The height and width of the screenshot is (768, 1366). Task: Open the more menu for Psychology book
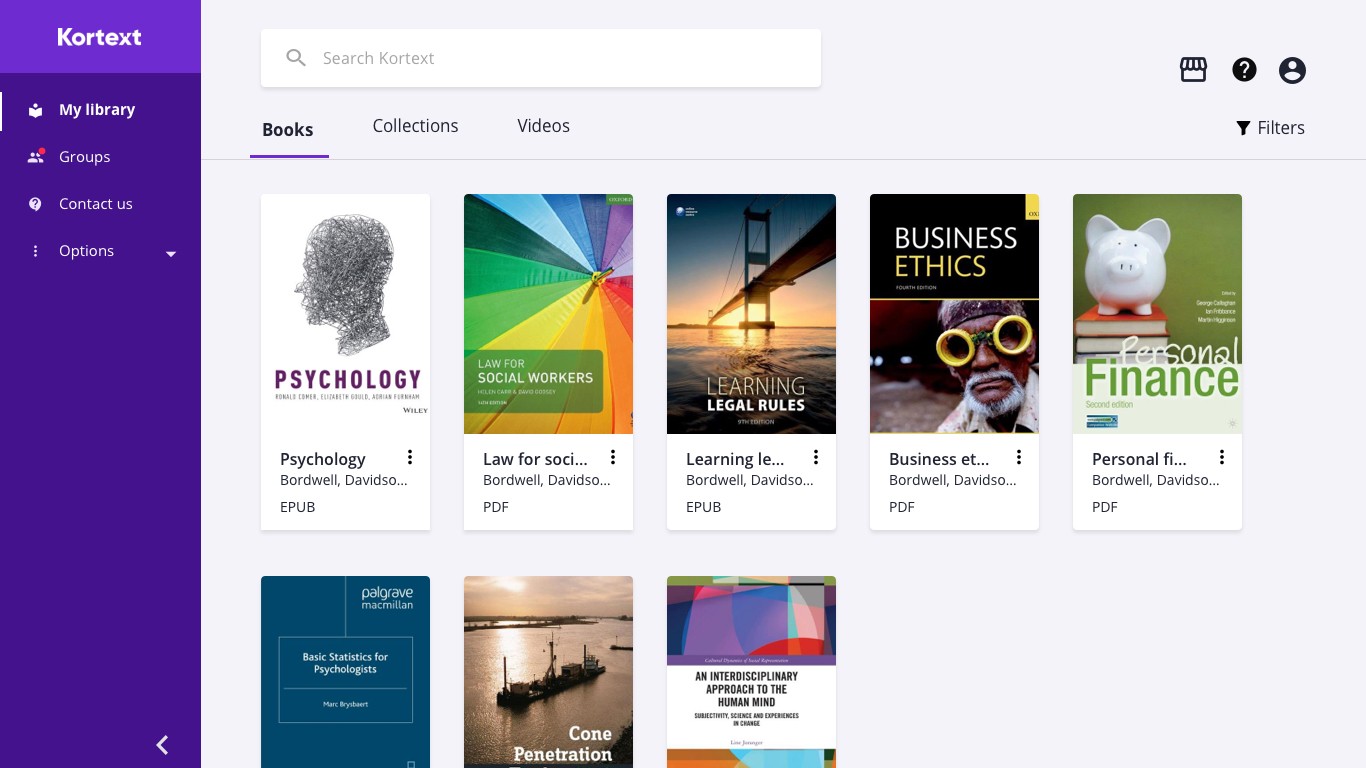point(410,457)
